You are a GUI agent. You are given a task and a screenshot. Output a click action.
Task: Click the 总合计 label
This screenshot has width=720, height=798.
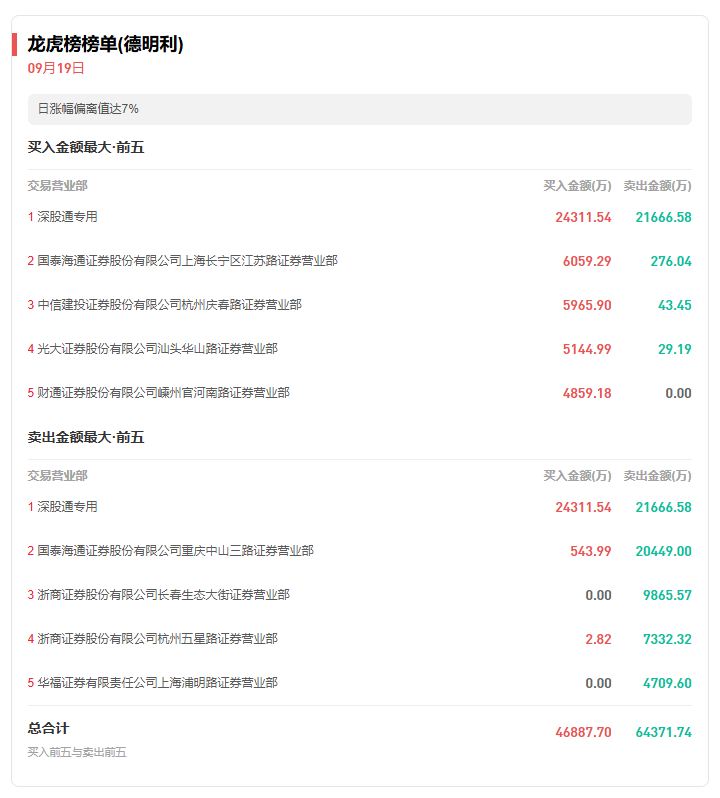[48, 728]
